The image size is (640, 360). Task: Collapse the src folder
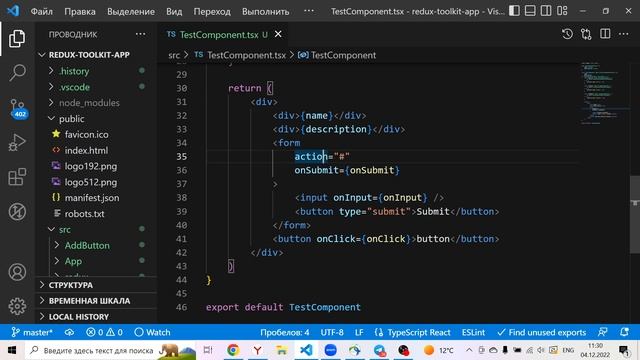(x=97, y=229)
